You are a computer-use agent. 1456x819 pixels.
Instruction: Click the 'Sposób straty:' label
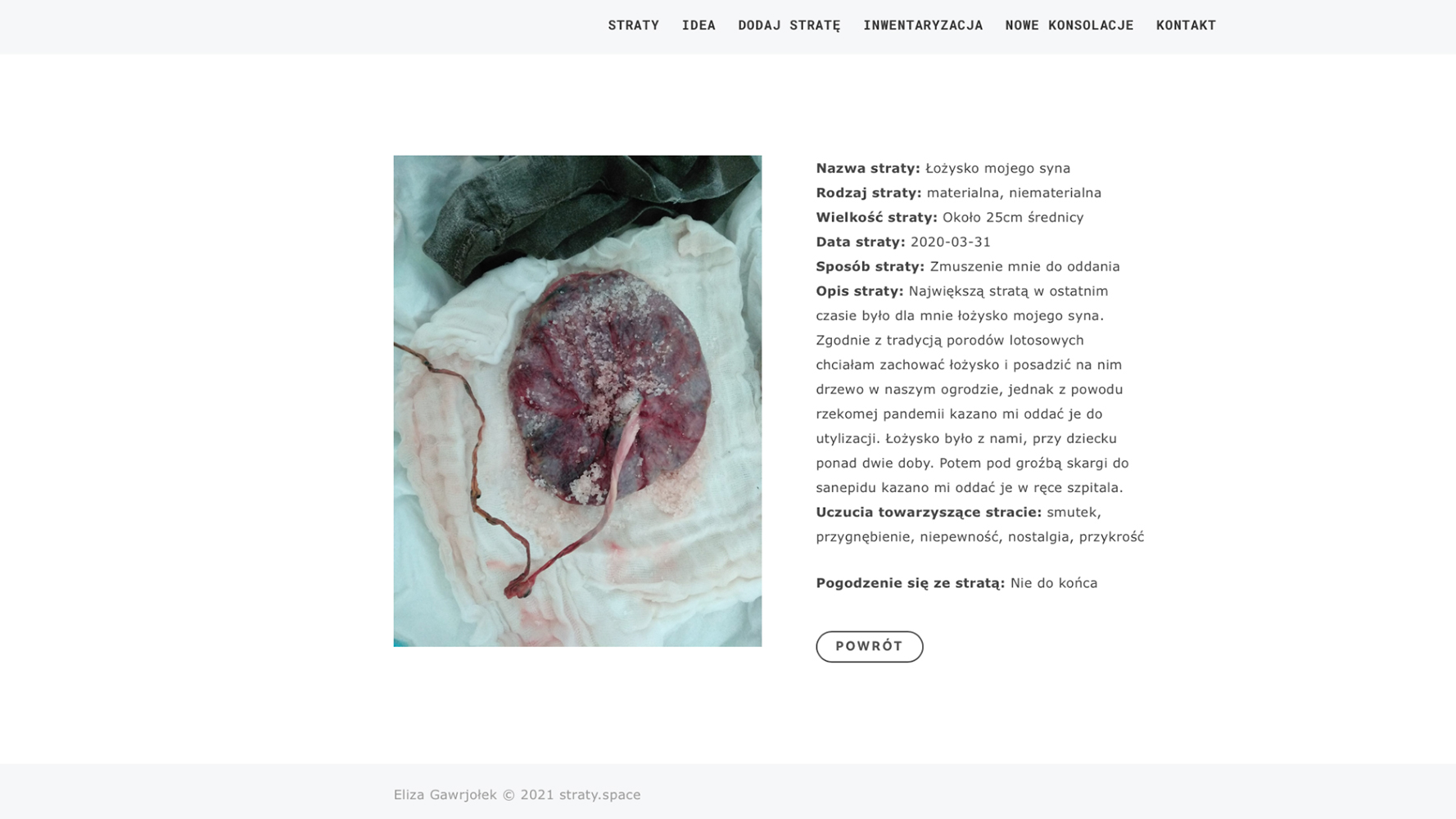coord(870,266)
